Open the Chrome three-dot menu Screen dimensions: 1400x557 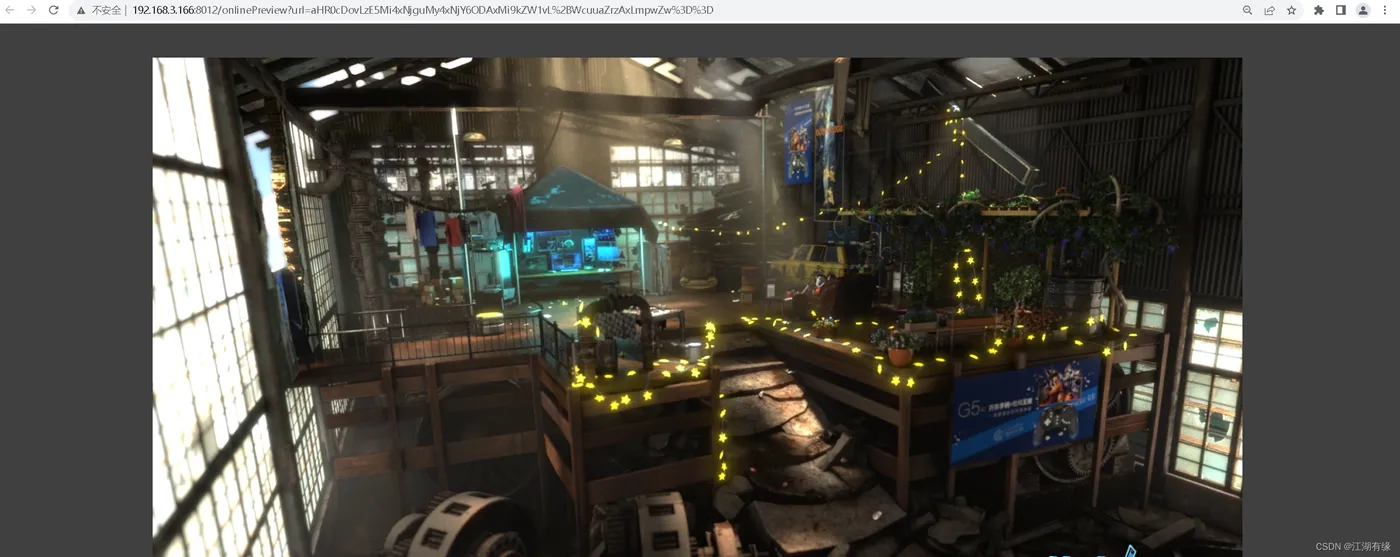coord(1385,10)
